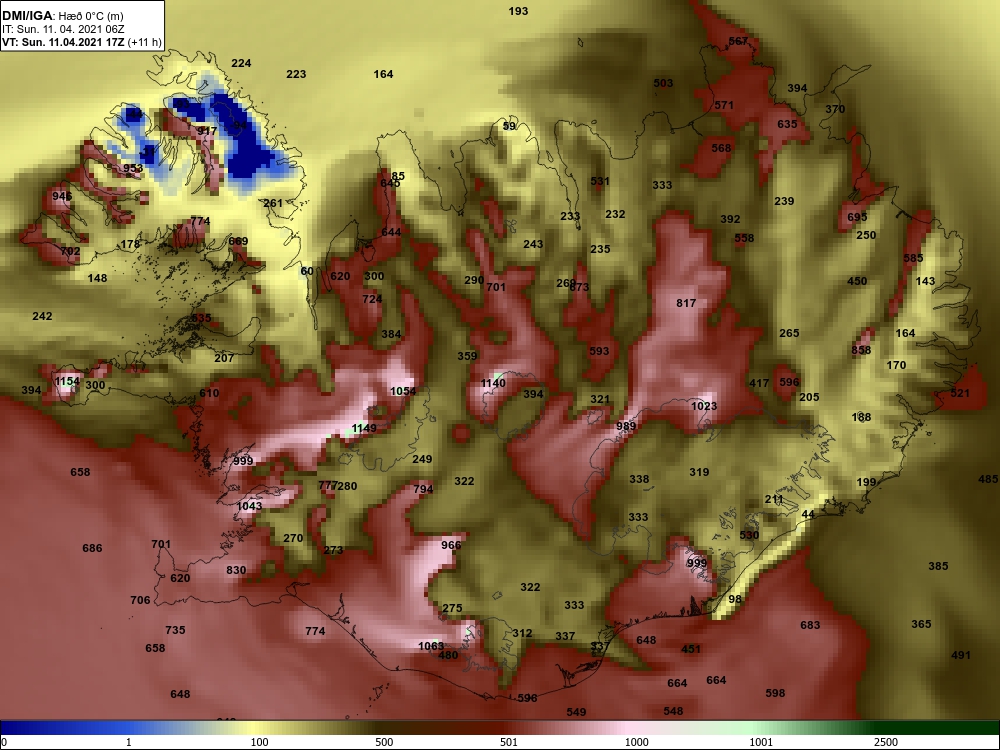Image resolution: width=1000 pixels, height=750 pixels.
Task: Select the map value 531
Action: coord(599,181)
